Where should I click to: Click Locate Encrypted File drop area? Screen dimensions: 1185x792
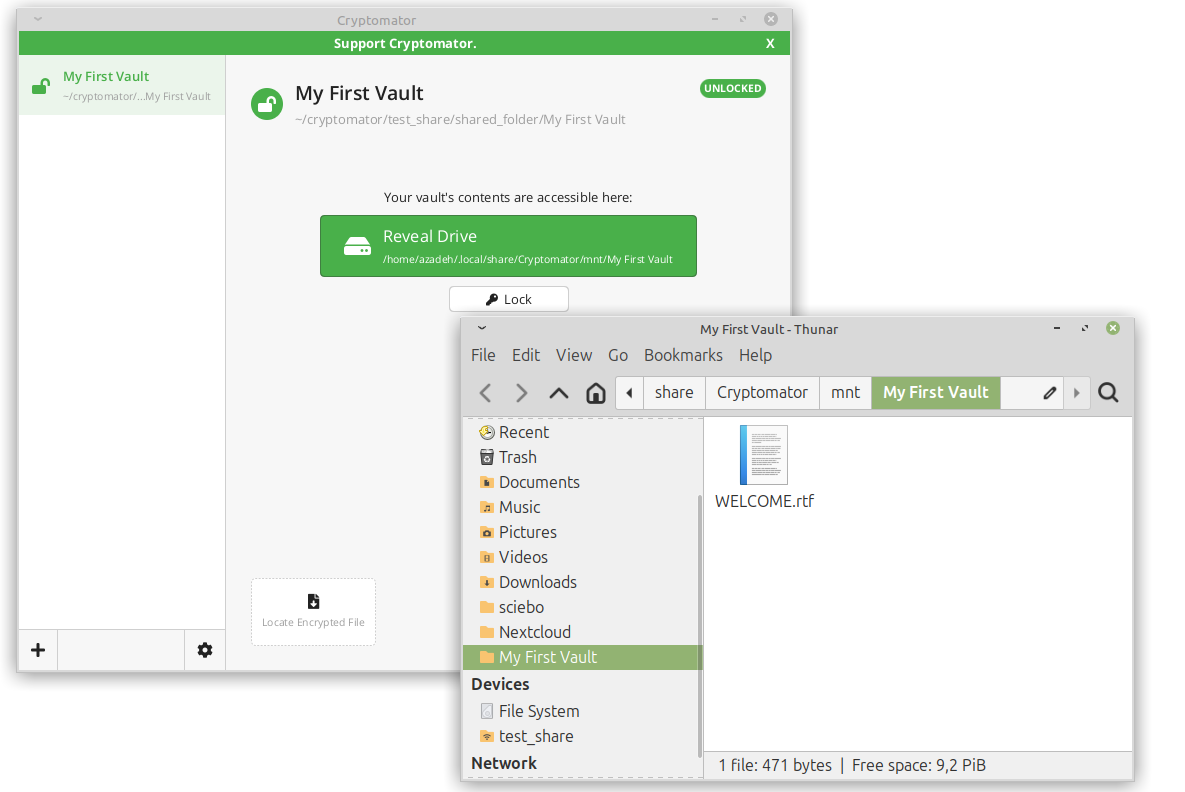pos(314,611)
